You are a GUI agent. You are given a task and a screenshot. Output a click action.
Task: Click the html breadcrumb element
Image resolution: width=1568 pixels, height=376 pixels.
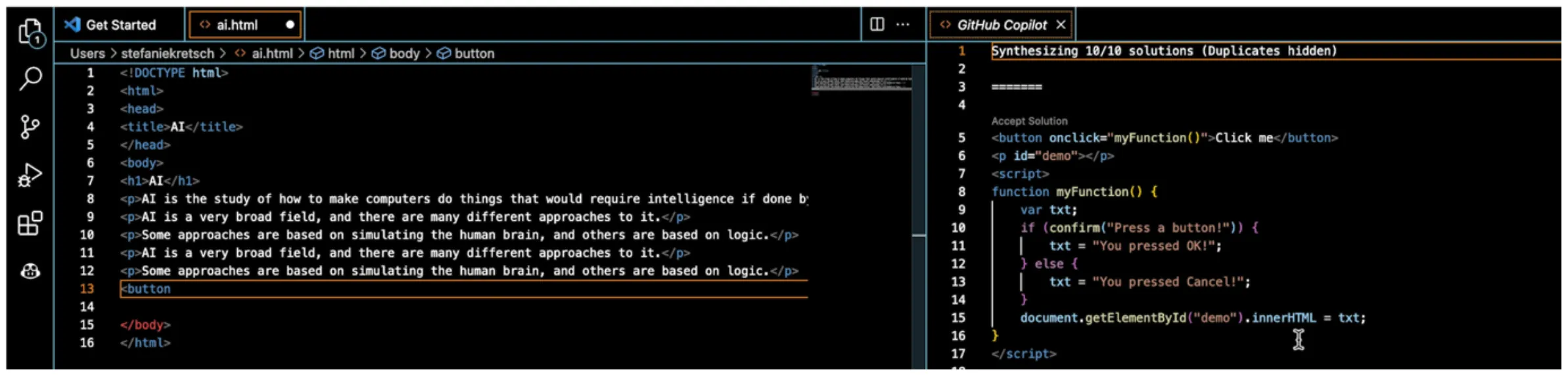click(333, 53)
